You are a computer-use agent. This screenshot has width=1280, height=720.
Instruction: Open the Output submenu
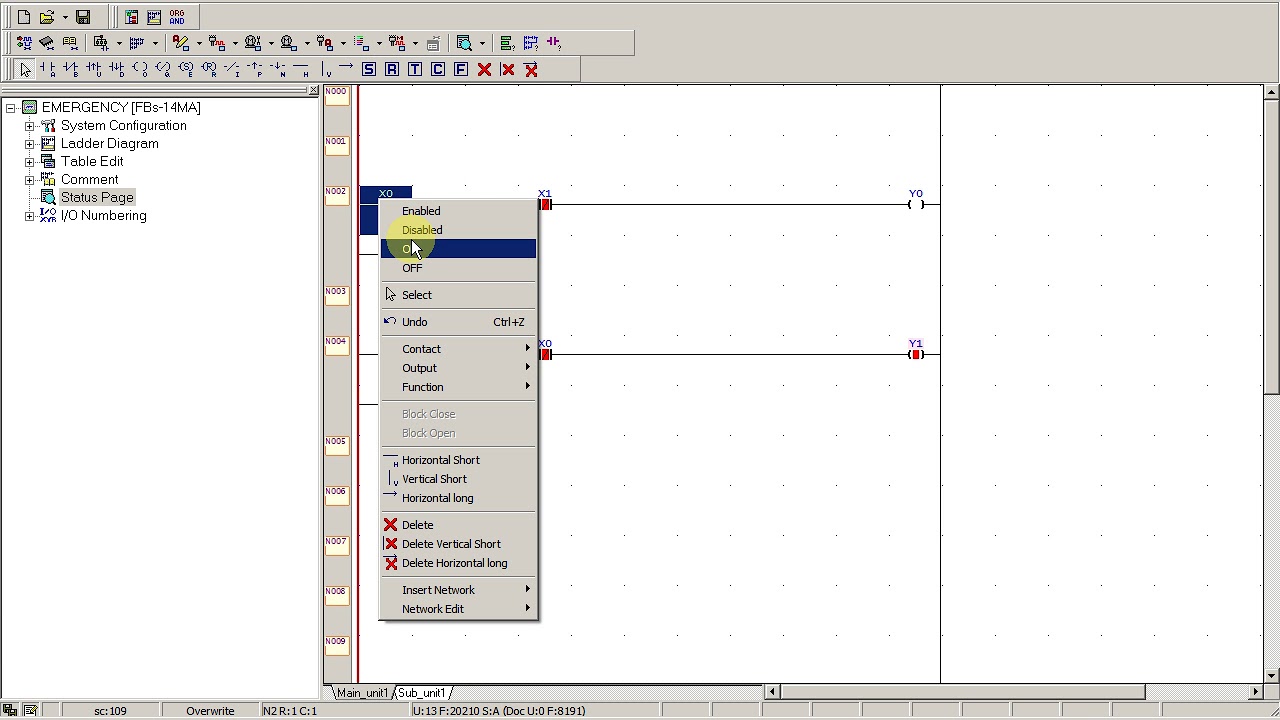click(458, 368)
